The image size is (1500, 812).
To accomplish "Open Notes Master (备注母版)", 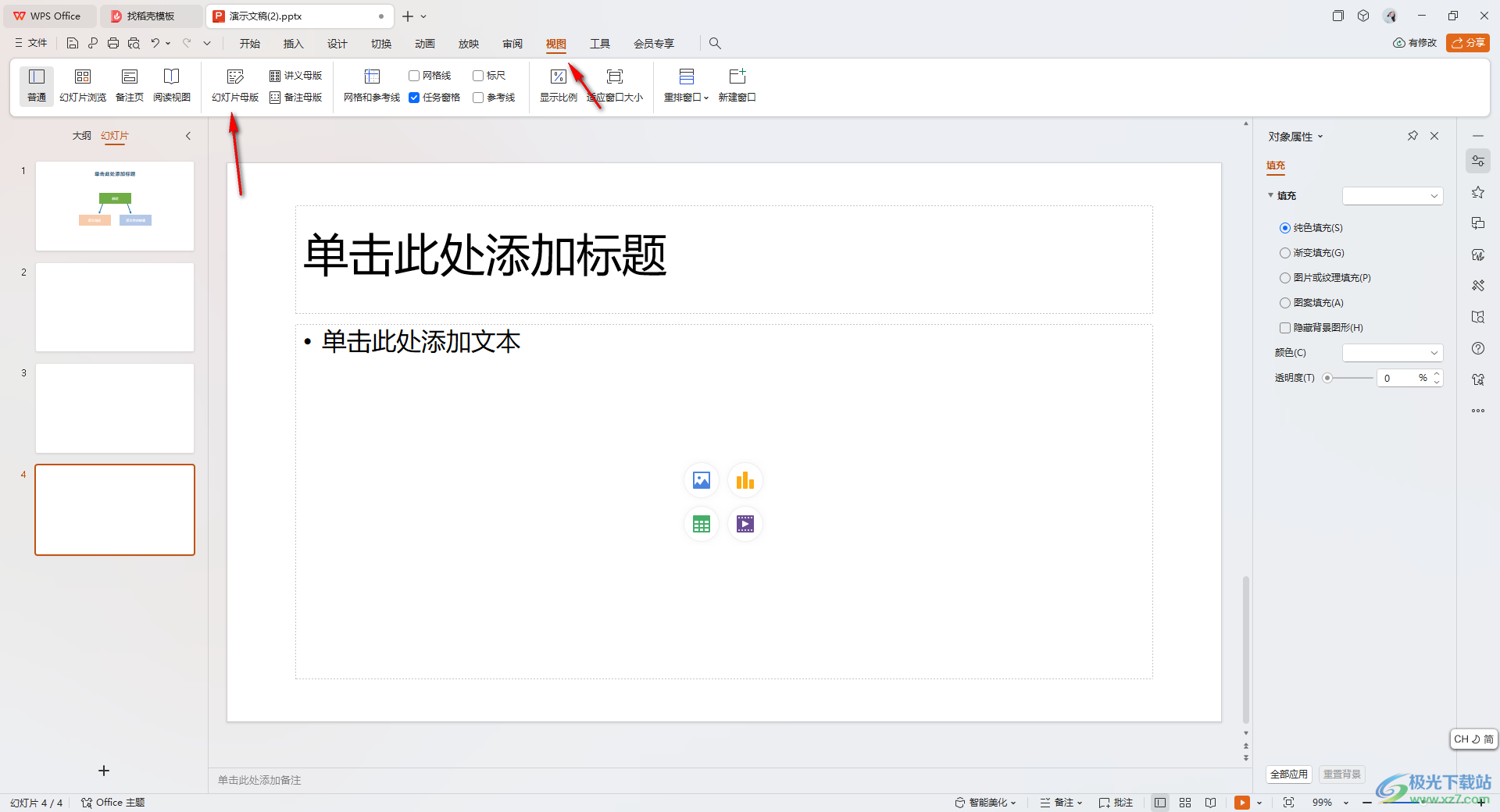I will (296, 98).
